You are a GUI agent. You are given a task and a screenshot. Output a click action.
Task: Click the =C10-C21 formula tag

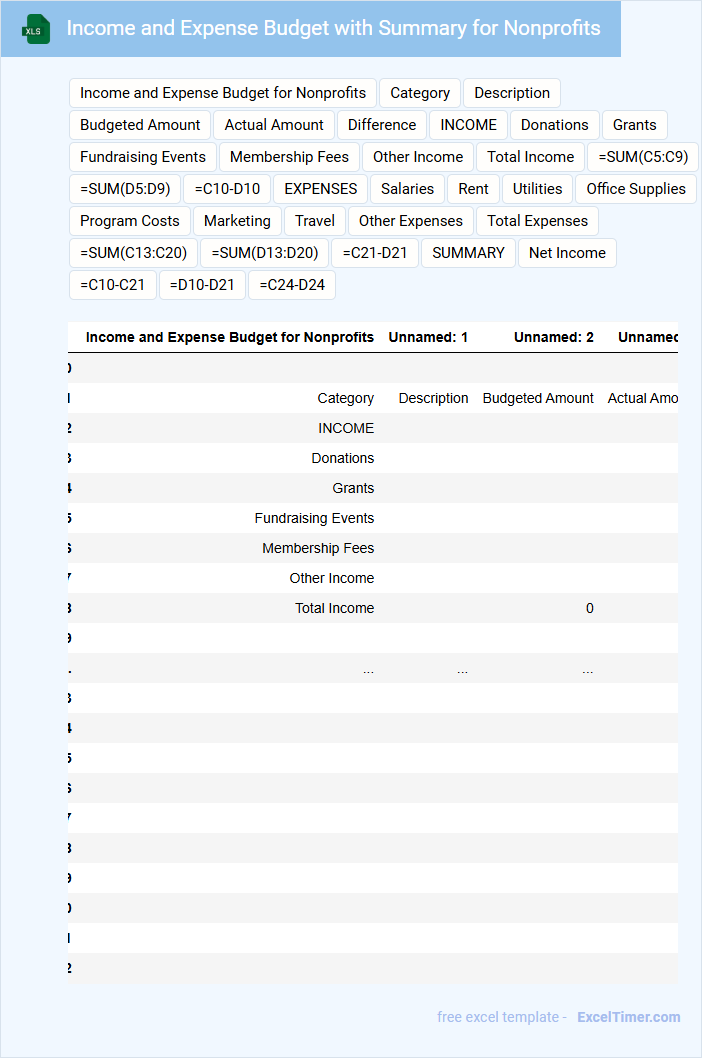pyautogui.click(x=113, y=285)
